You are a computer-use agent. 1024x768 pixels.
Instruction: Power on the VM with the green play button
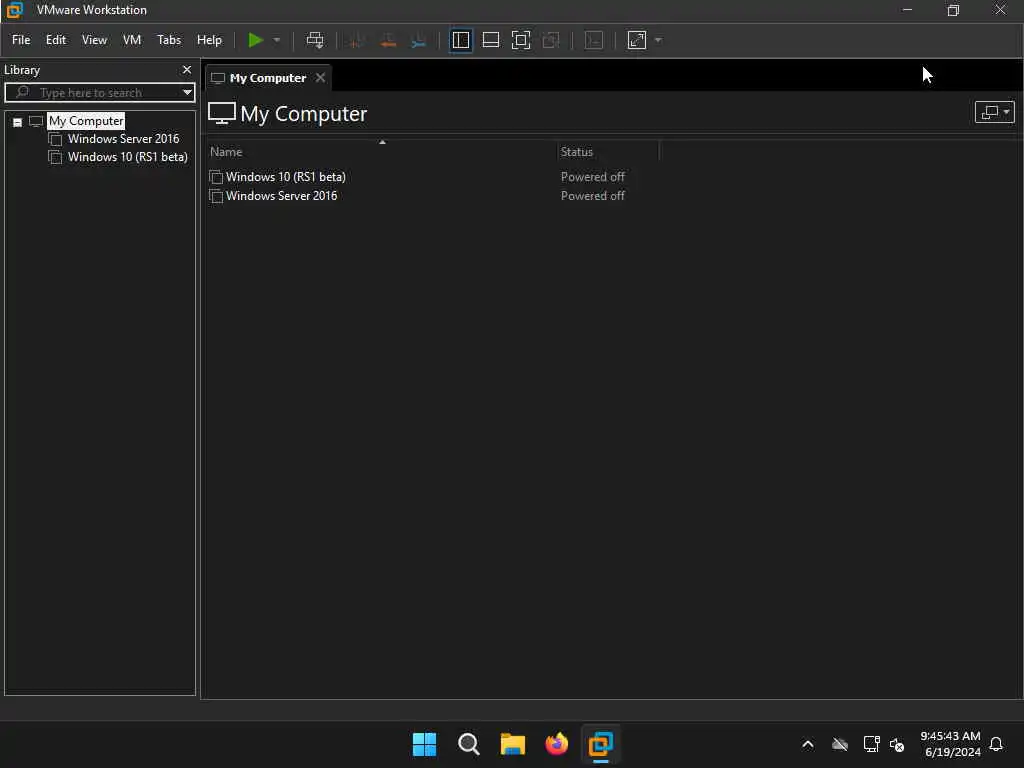(255, 40)
